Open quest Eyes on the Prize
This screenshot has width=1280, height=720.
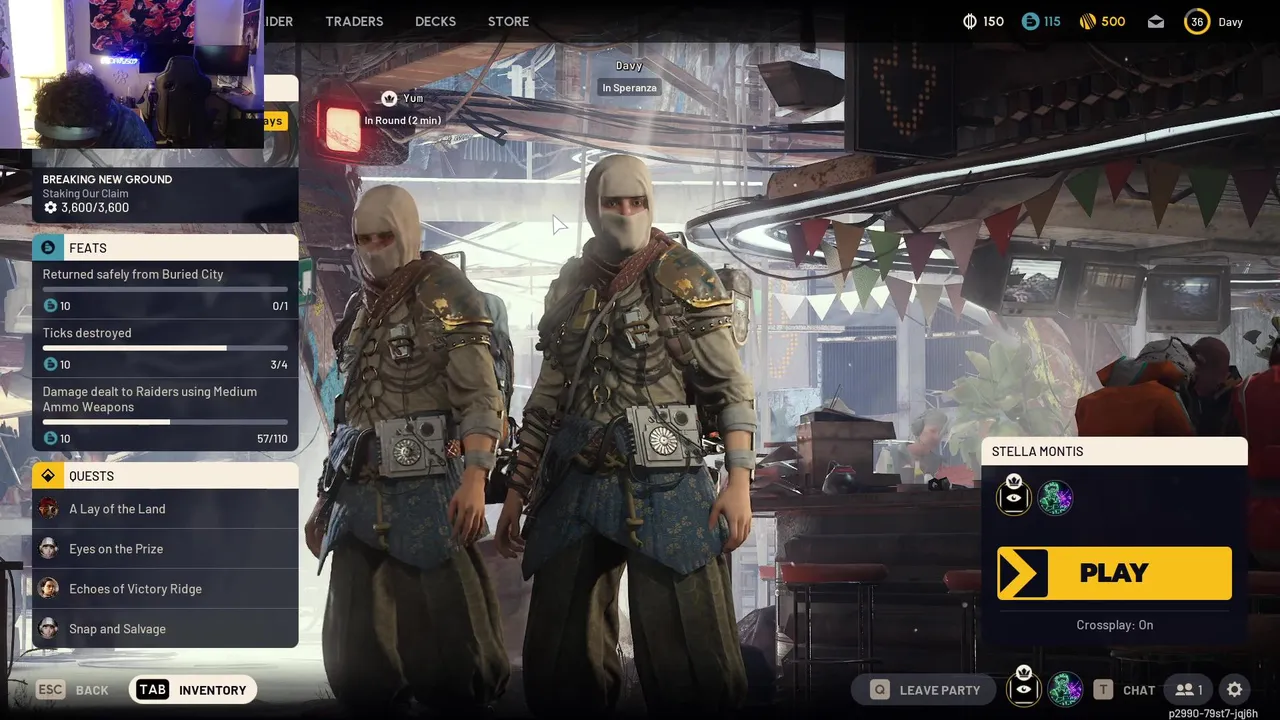click(x=165, y=549)
